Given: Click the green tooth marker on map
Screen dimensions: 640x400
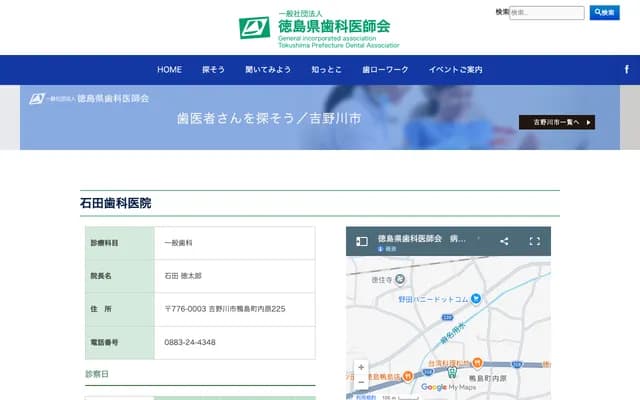Looking at the screenshot, I should click(x=452, y=372).
